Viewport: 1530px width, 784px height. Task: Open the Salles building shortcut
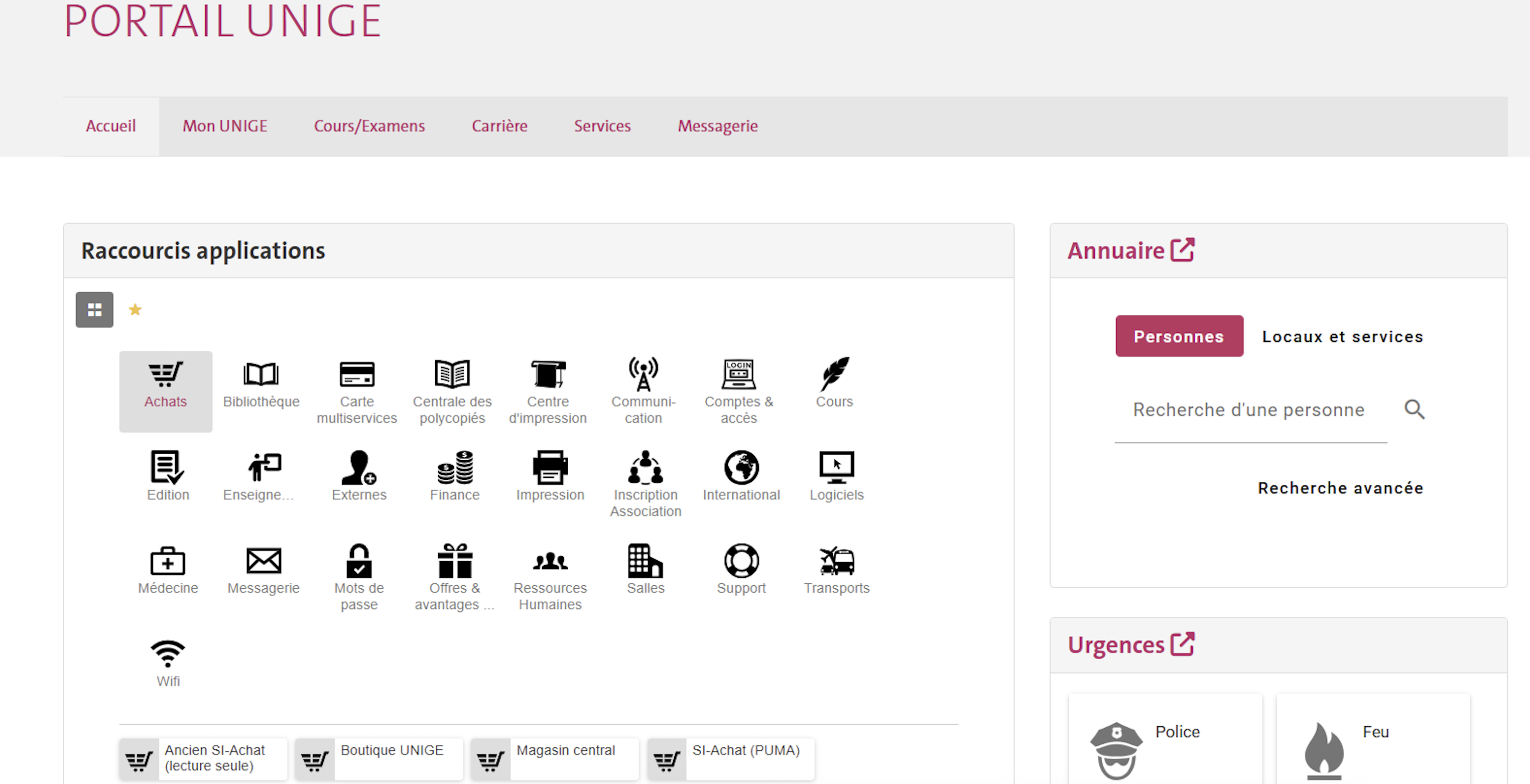point(646,561)
